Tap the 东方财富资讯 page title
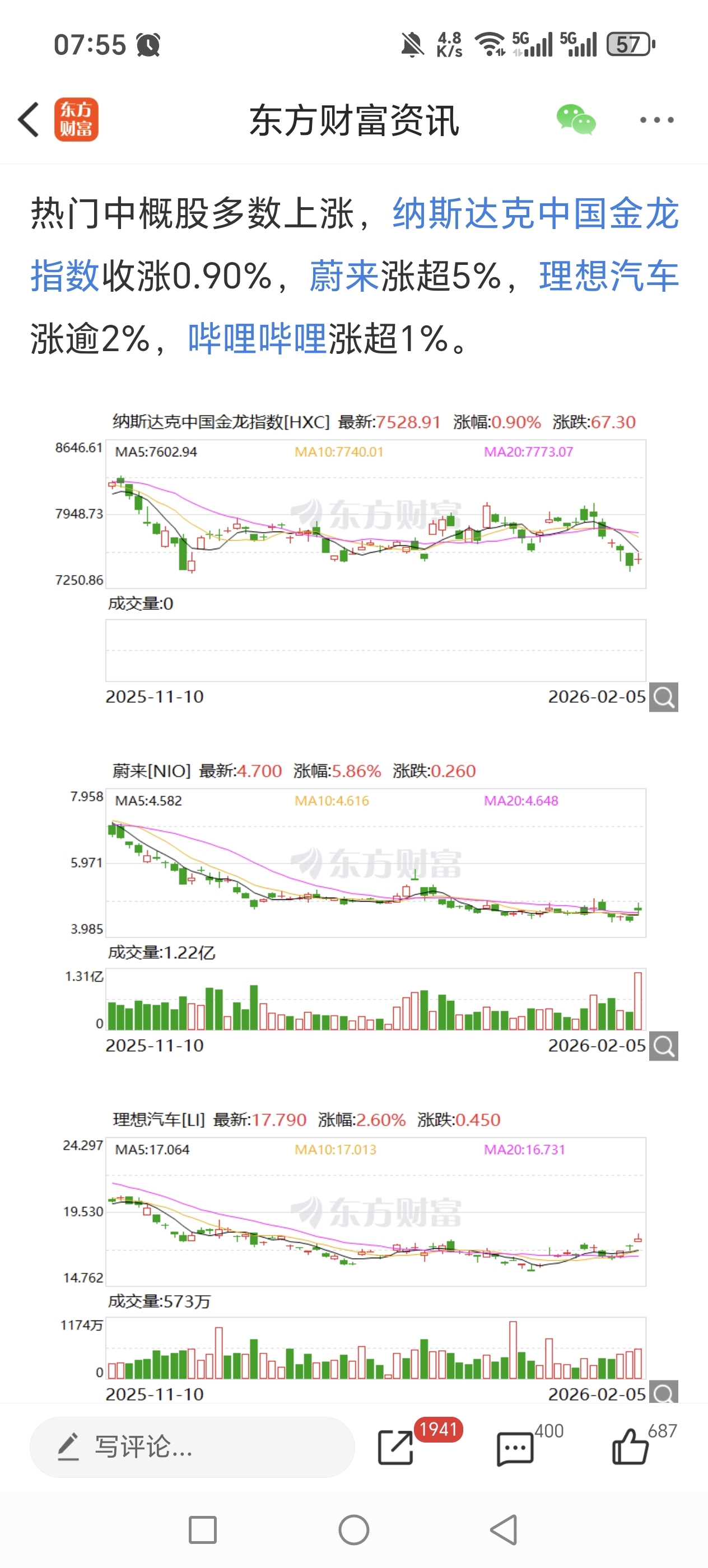The height and width of the screenshot is (1568, 708). [x=353, y=120]
